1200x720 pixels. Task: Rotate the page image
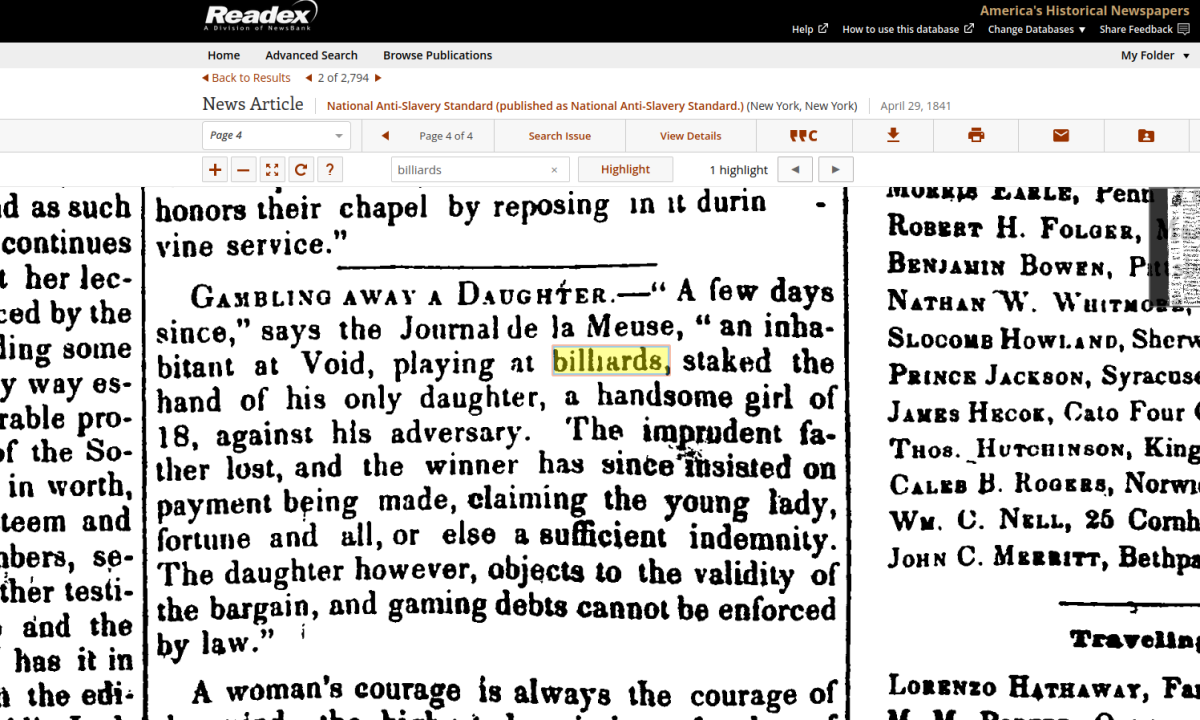(300, 170)
